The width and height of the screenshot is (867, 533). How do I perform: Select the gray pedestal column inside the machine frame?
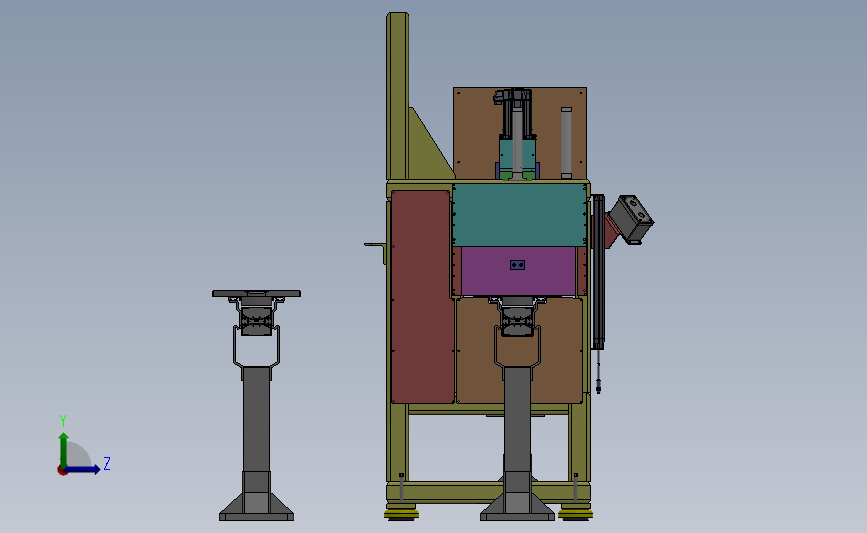point(518,419)
